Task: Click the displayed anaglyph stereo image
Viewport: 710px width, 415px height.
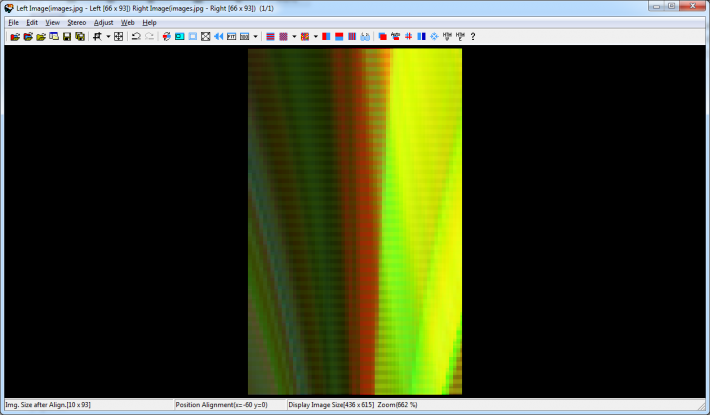Action: pos(355,222)
